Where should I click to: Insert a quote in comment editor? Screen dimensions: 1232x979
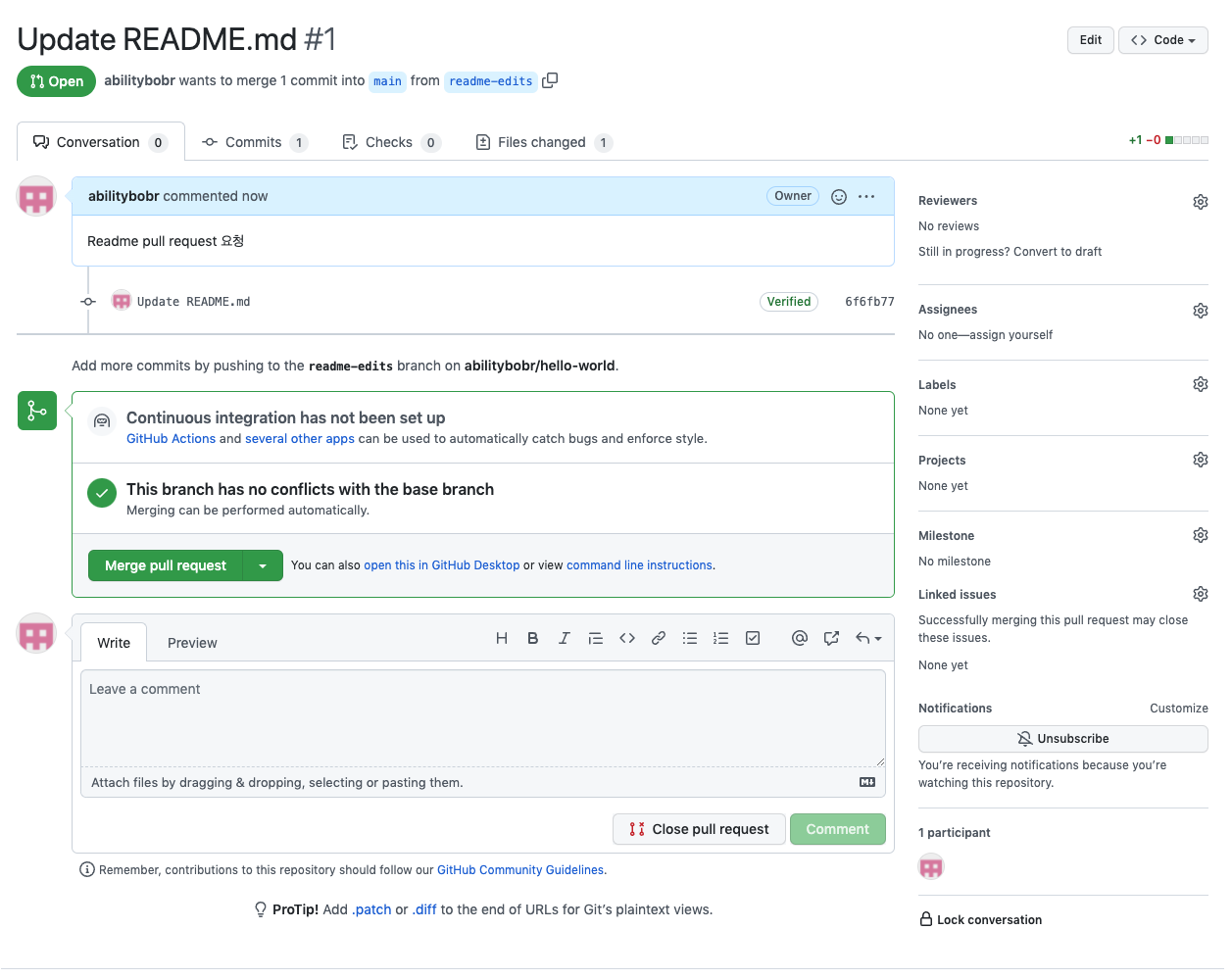point(595,638)
